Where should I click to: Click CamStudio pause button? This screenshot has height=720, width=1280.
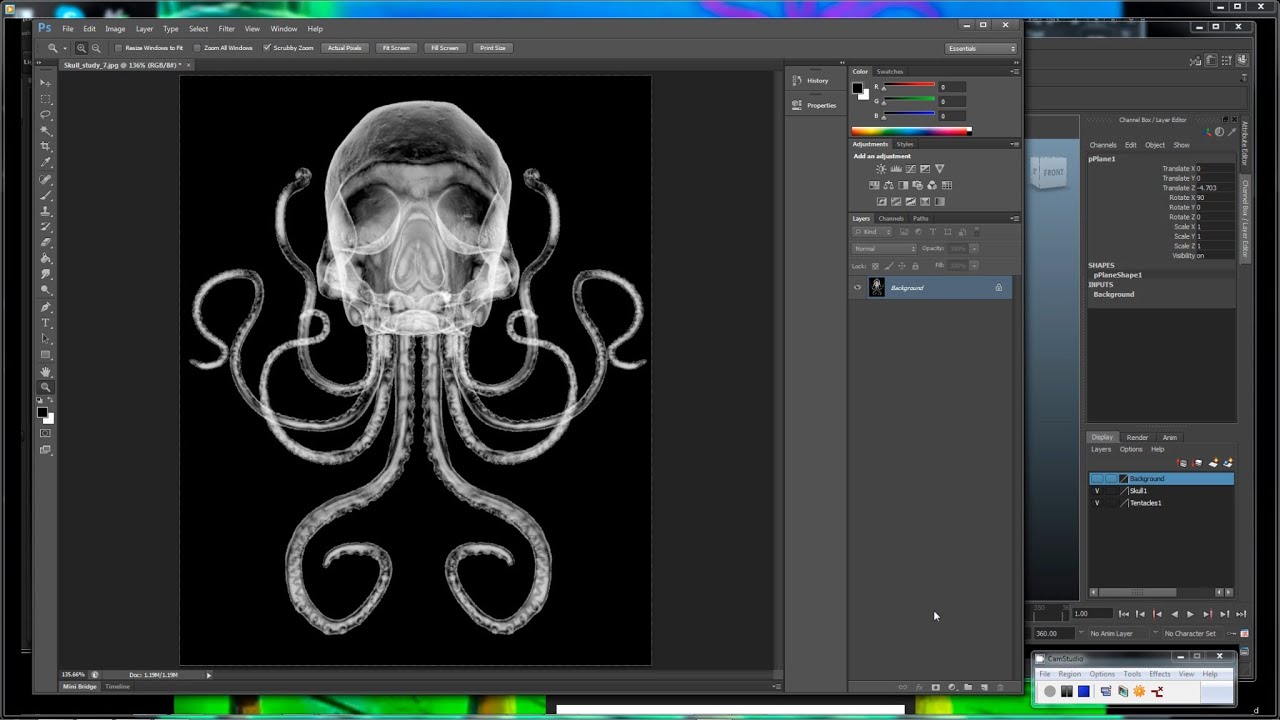tap(1067, 691)
